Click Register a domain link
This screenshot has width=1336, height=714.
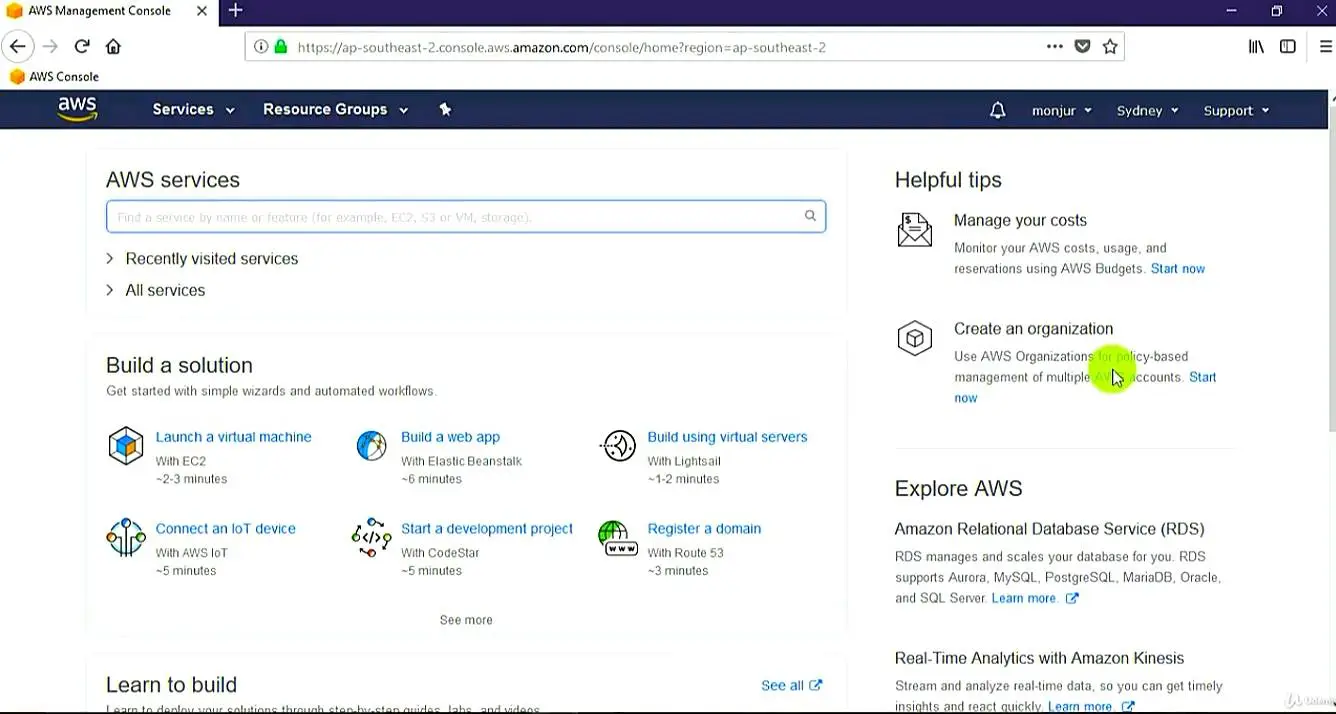coord(704,528)
